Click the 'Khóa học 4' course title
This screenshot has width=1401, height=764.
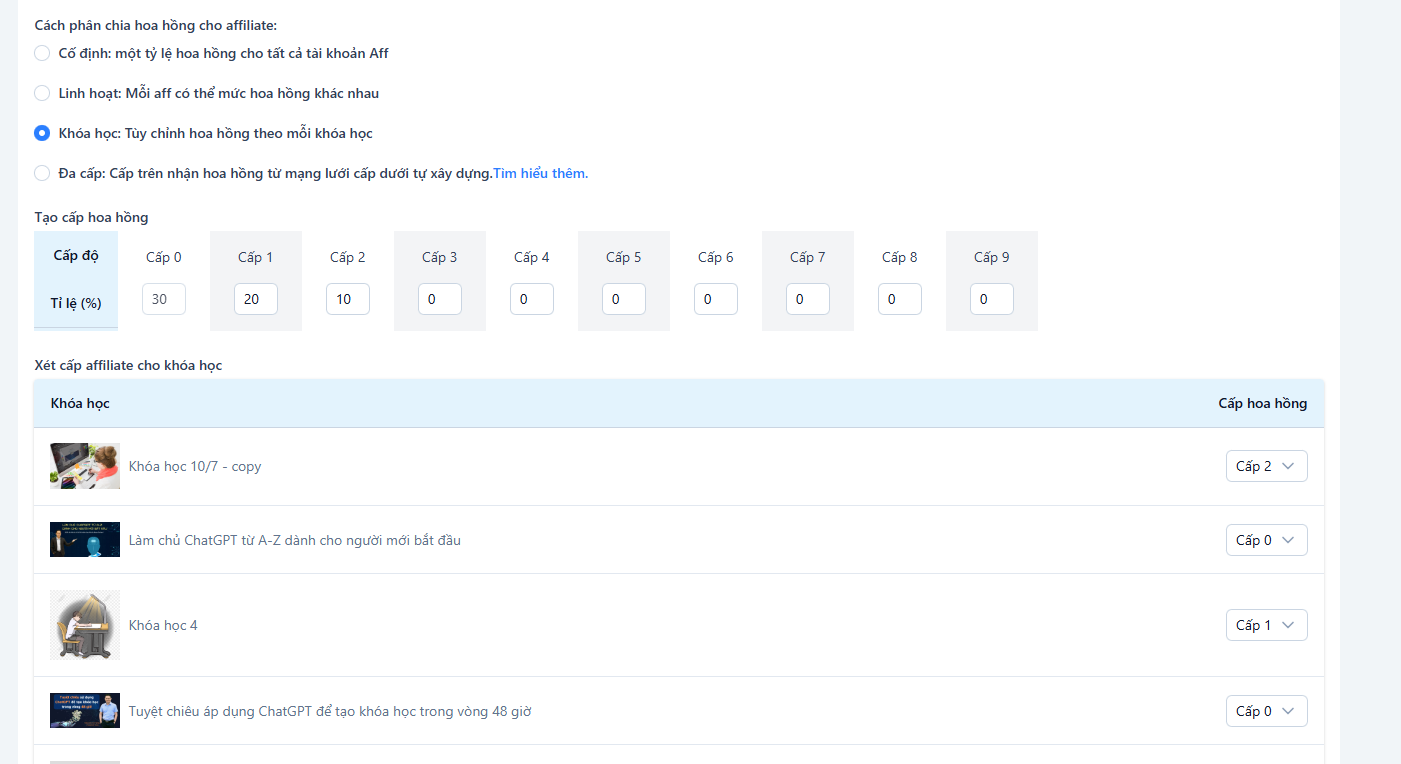[163, 625]
